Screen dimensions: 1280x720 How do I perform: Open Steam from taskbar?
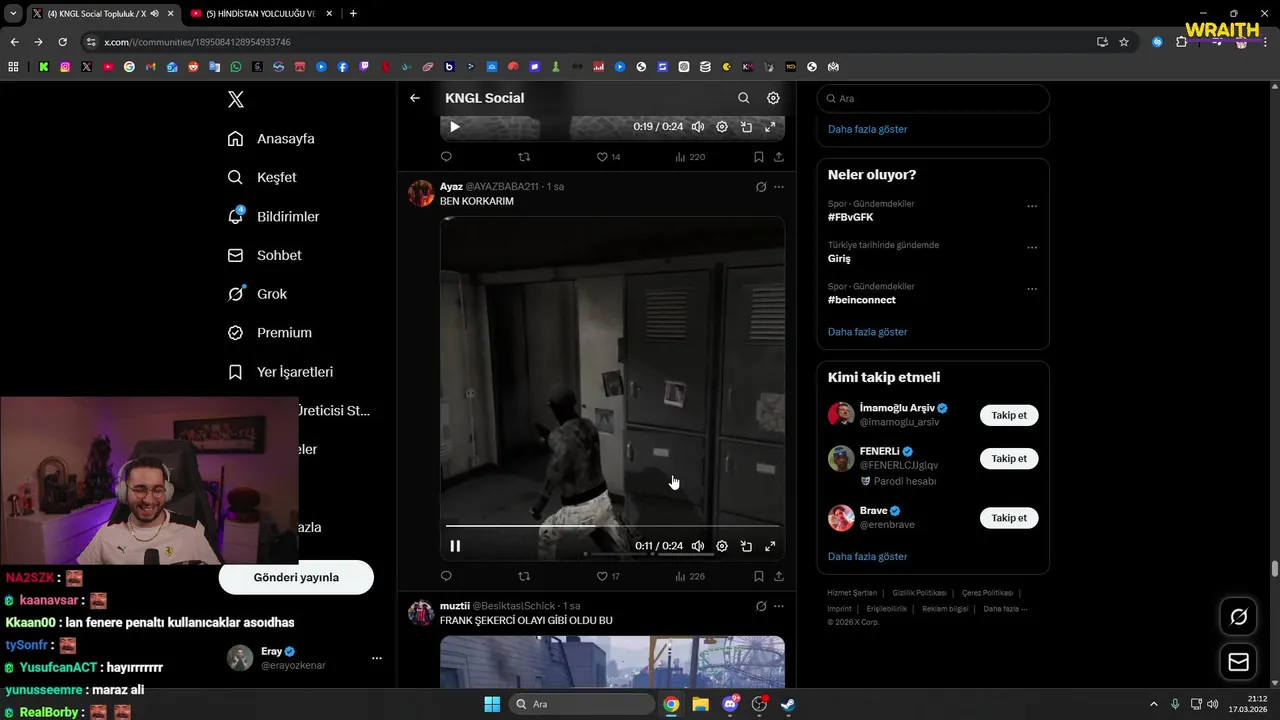tap(788, 704)
